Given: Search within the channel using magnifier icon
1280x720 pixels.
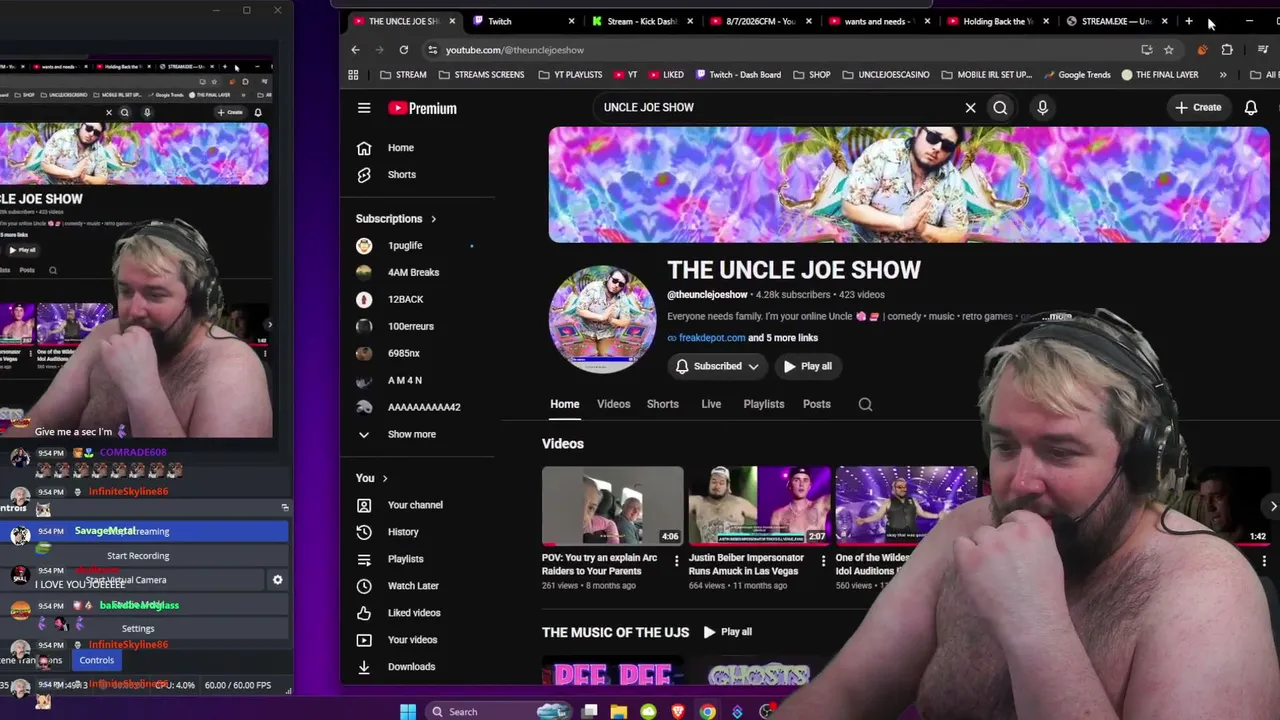Looking at the screenshot, I should [x=865, y=404].
